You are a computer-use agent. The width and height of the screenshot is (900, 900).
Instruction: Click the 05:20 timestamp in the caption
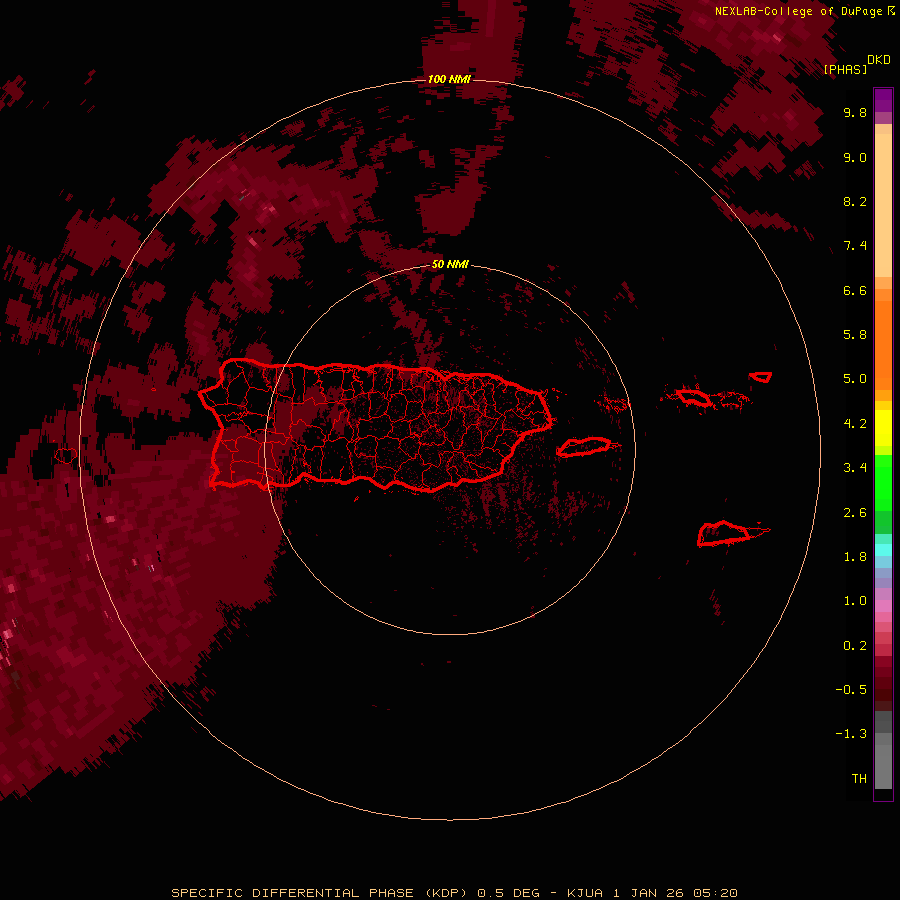tap(715, 893)
